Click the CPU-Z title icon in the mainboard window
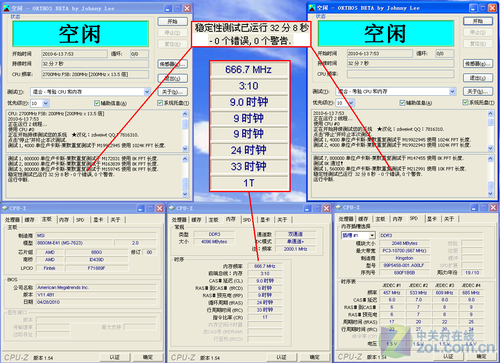Image resolution: width=500 pixels, height=363 pixels. coord(5,208)
